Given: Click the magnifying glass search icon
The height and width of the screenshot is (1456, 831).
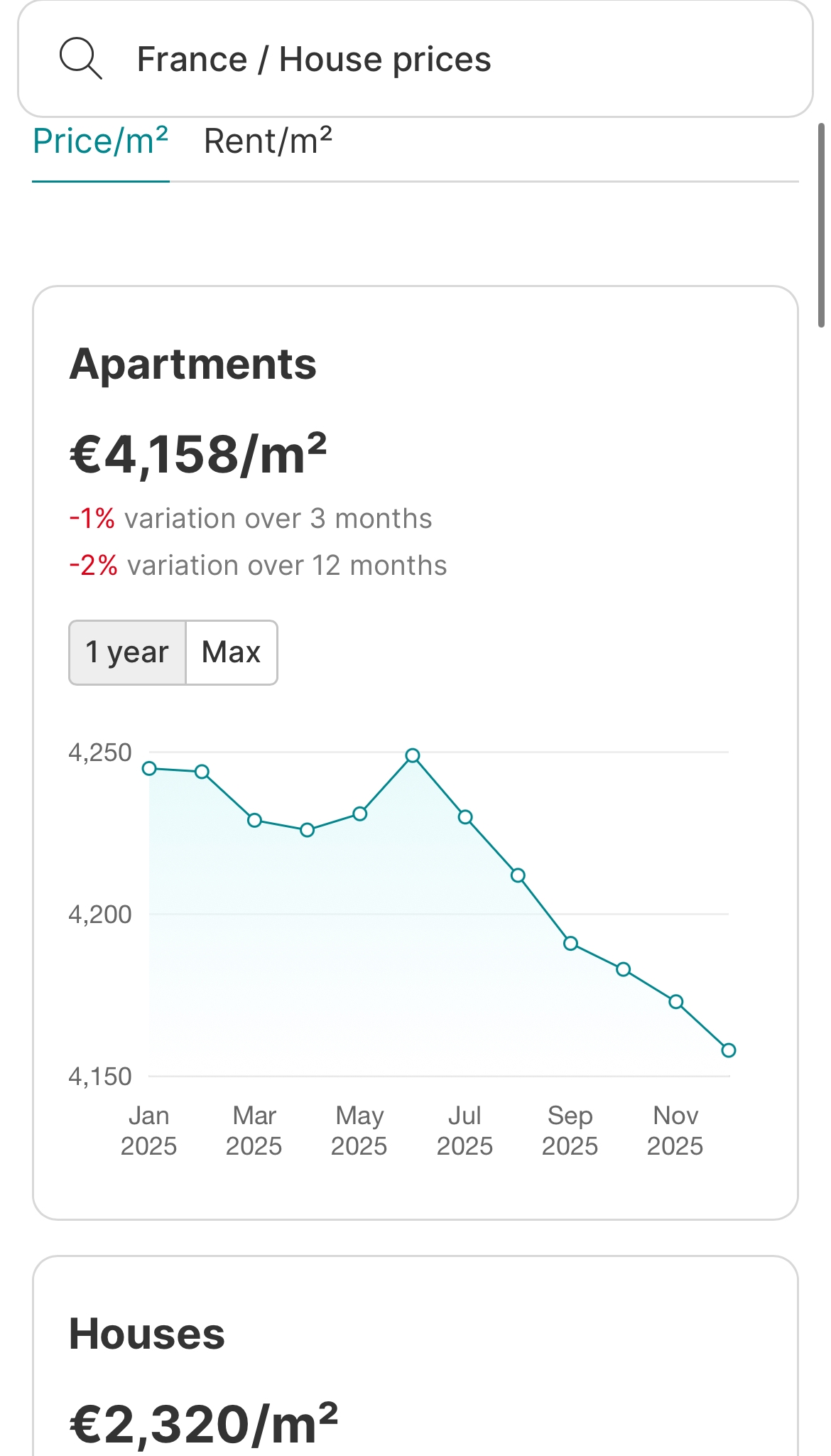Looking at the screenshot, I should tap(80, 59).
